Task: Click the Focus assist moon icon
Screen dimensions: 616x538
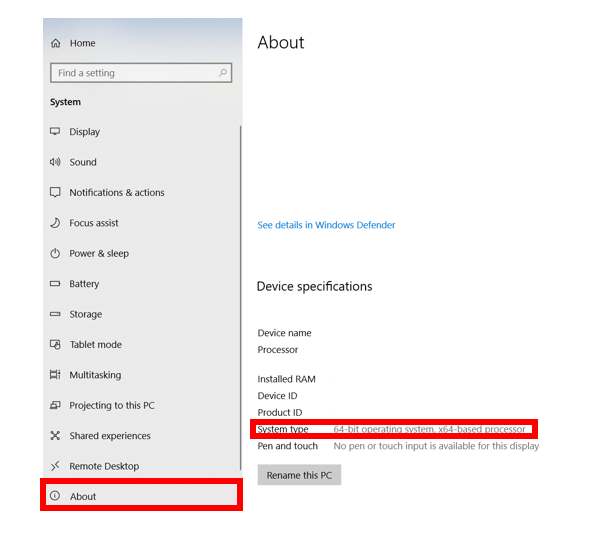Action: pyautogui.click(x=55, y=223)
